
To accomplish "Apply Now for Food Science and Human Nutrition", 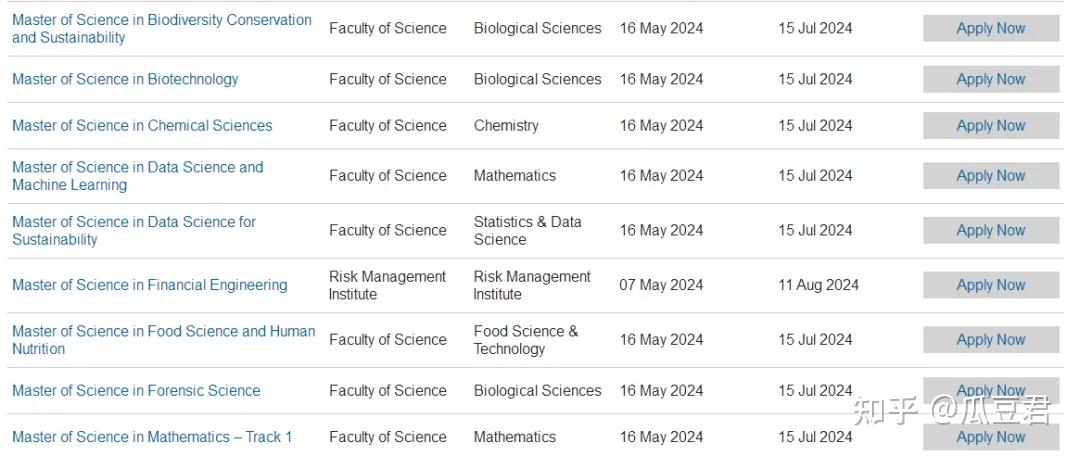I will tap(990, 339).
